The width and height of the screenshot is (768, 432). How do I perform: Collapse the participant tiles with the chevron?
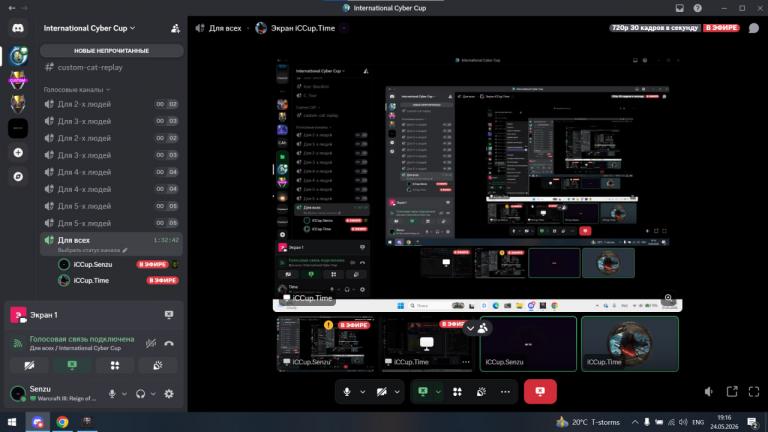[x=470, y=328]
